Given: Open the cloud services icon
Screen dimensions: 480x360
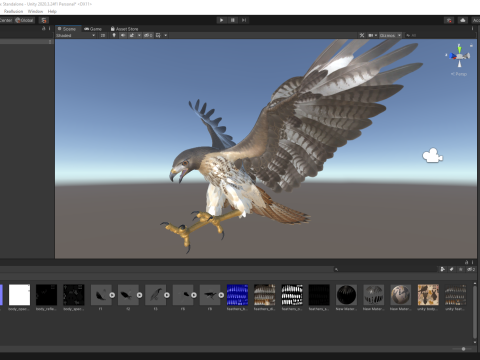Looking at the screenshot, I should (x=463, y=20).
